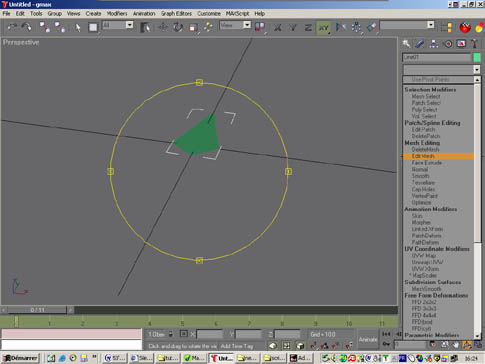
Task: Open the Tools menu
Action: click(36, 14)
